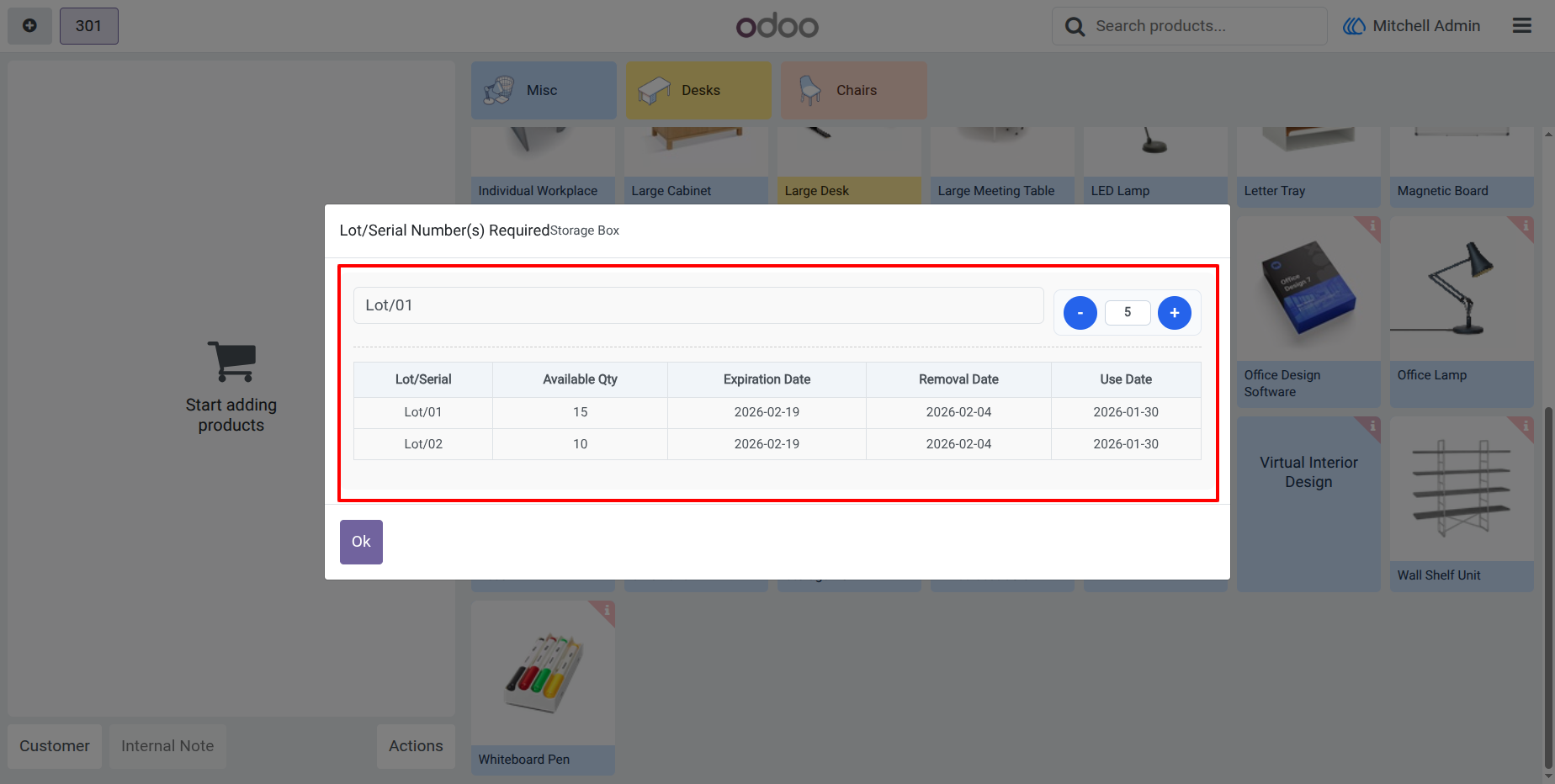Add Wall Shelf Unit product

click(x=1462, y=504)
